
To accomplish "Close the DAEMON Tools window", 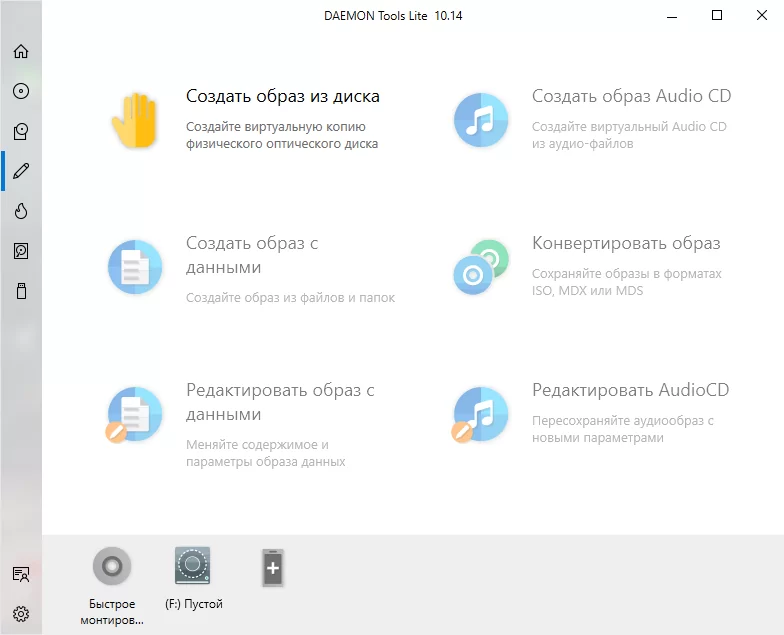I will tap(762, 16).
